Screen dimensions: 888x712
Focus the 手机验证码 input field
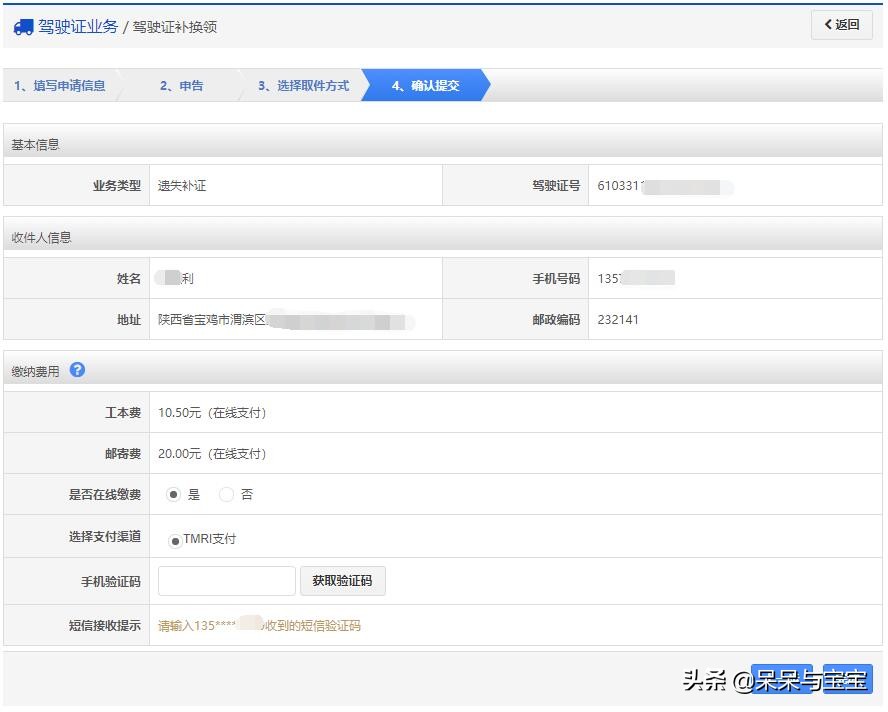click(x=227, y=581)
